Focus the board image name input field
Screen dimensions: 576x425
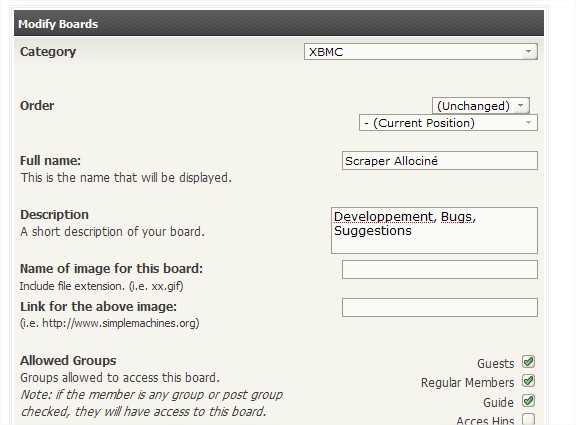tap(440, 270)
